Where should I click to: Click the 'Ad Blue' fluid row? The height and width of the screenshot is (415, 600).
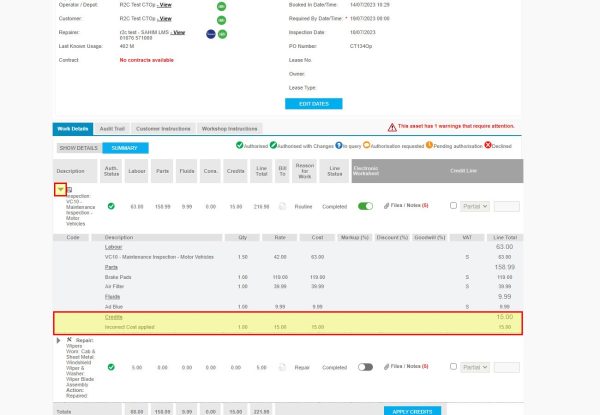tap(288, 307)
